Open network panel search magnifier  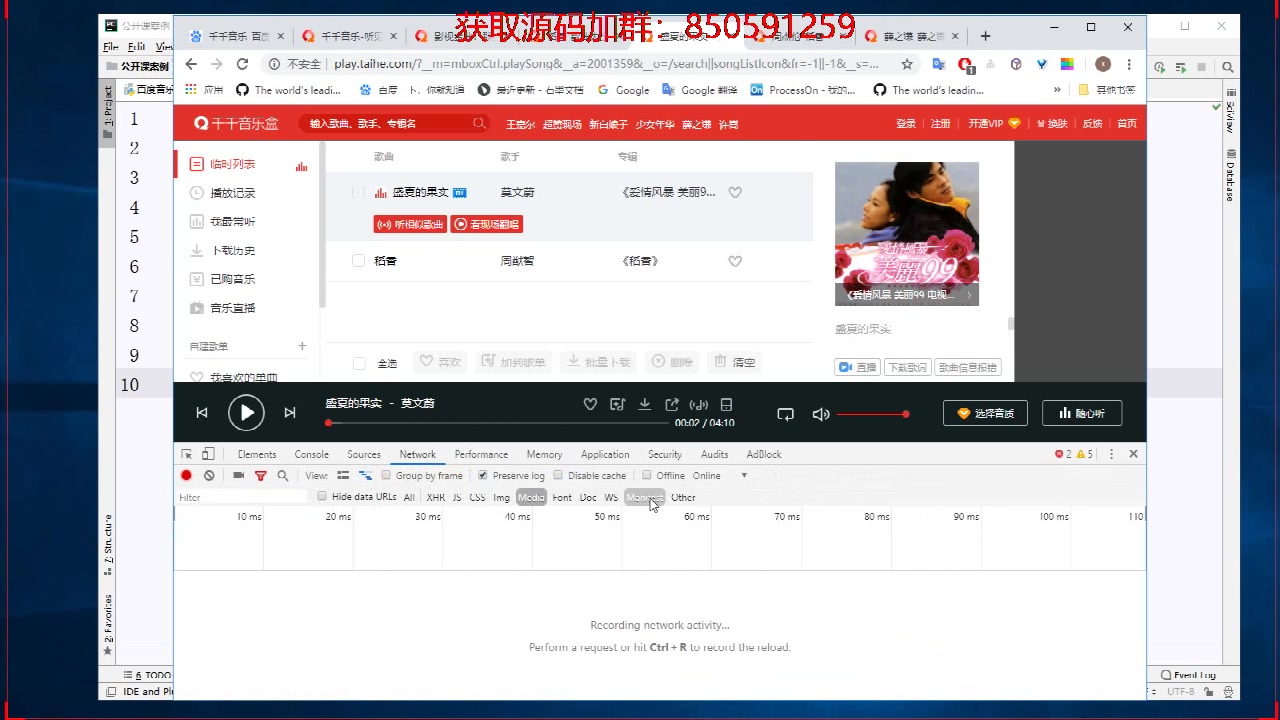[x=282, y=475]
